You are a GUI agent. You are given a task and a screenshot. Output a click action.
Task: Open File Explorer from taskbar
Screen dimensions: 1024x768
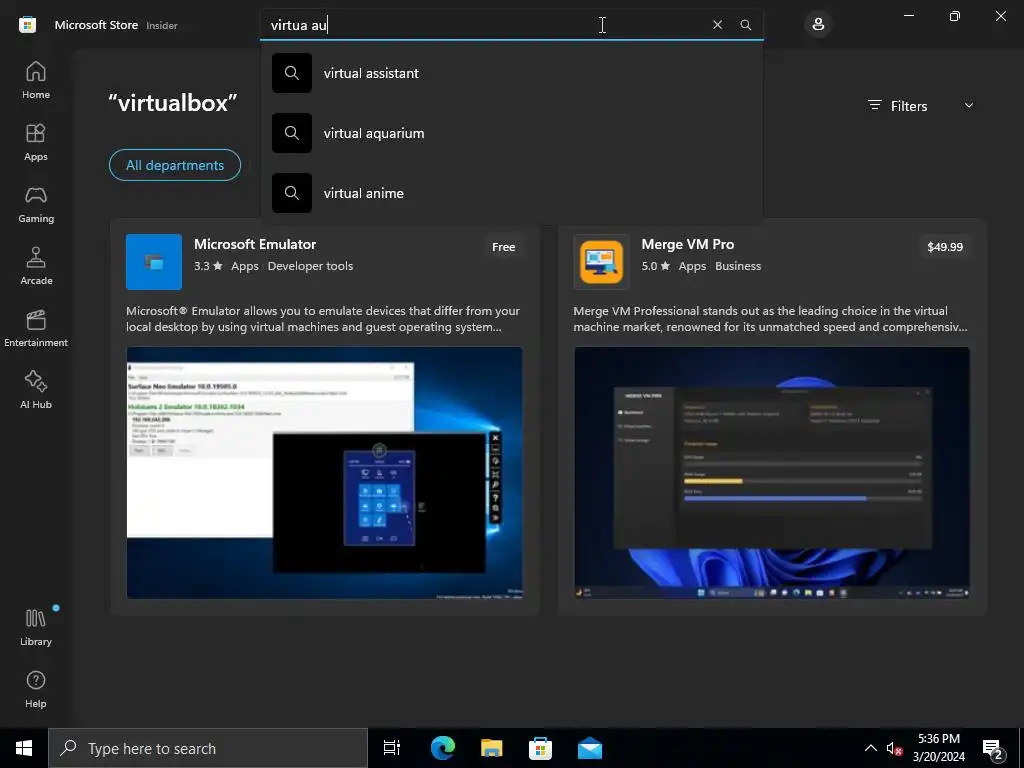click(491, 748)
